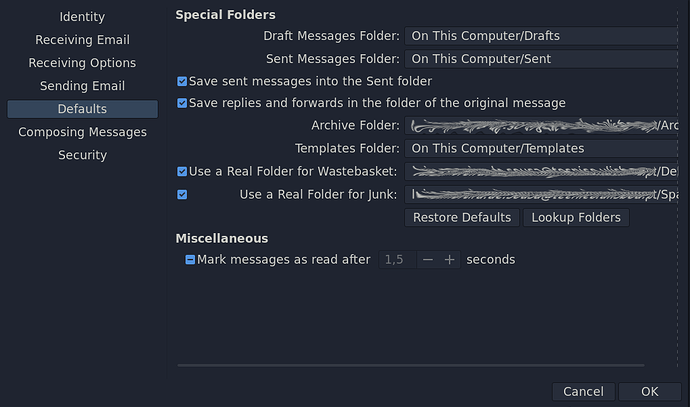Click into the seconds value field
This screenshot has height=407, width=690.
click(x=396, y=260)
